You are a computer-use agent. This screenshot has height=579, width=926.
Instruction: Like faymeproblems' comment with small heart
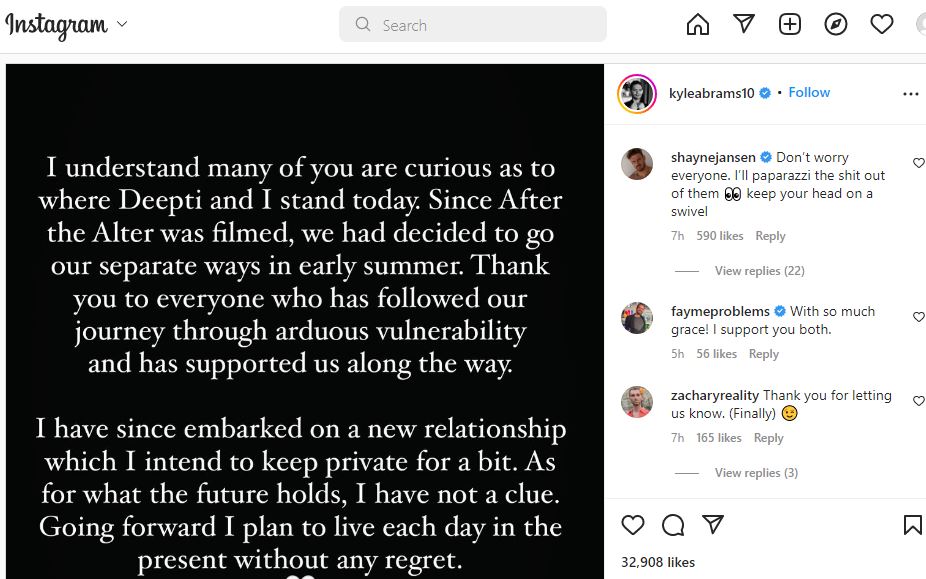pos(918,317)
